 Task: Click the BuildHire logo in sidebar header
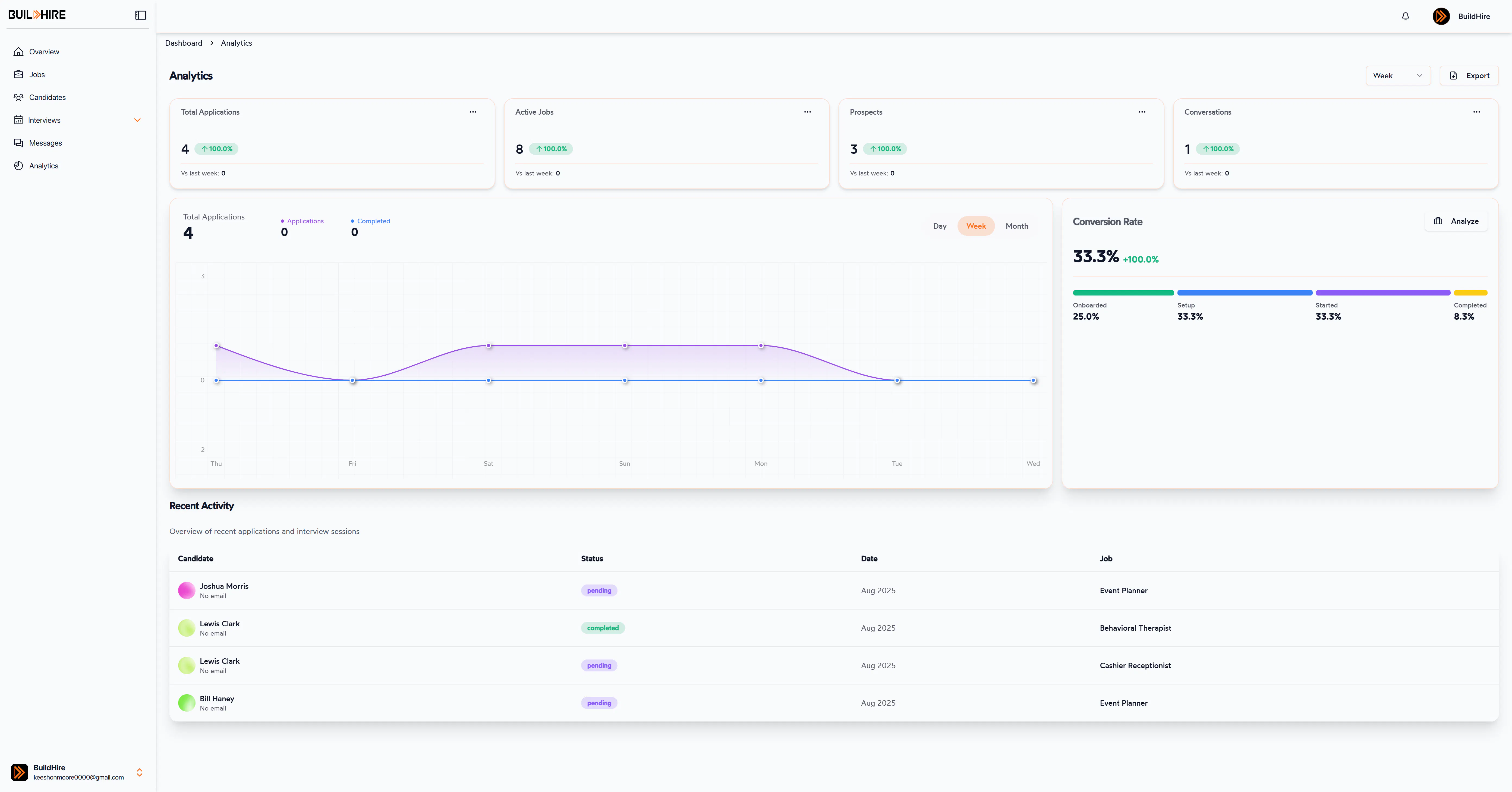pyautogui.click(x=37, y=15)
